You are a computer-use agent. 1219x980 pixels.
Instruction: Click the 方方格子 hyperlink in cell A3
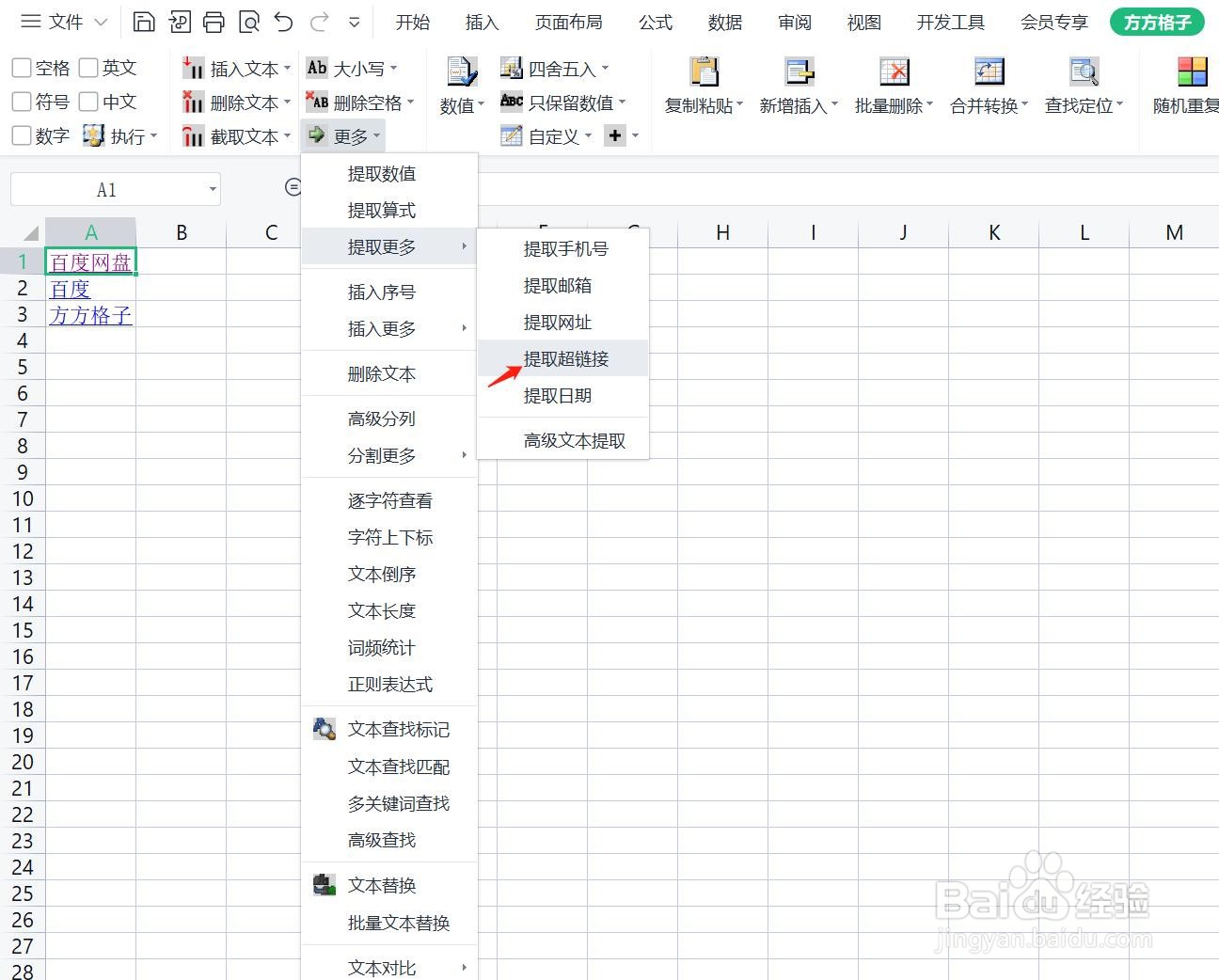[90, 315]
